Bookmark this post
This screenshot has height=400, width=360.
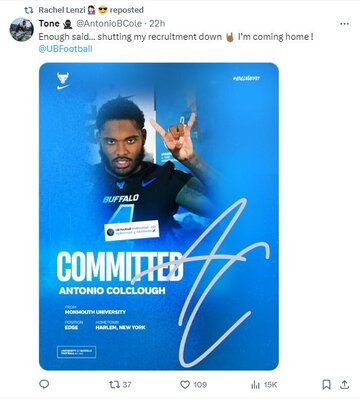327,384
